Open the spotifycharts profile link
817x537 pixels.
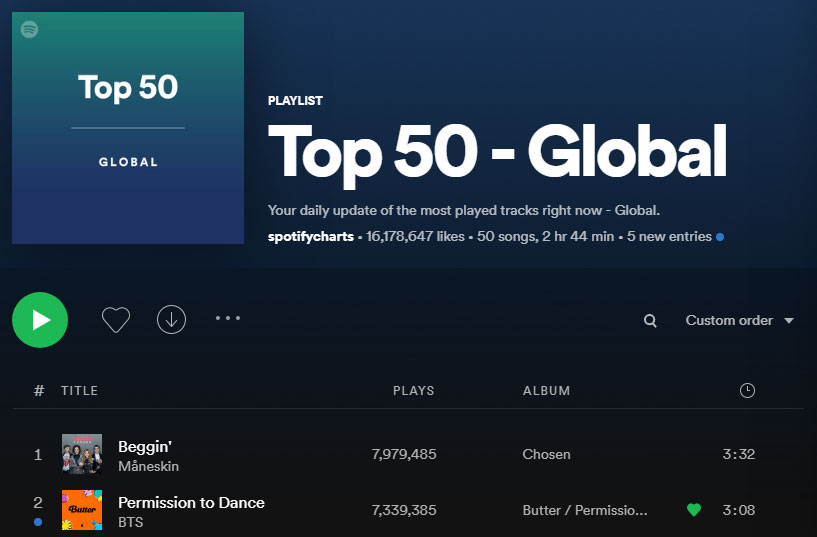click(311, 236)
